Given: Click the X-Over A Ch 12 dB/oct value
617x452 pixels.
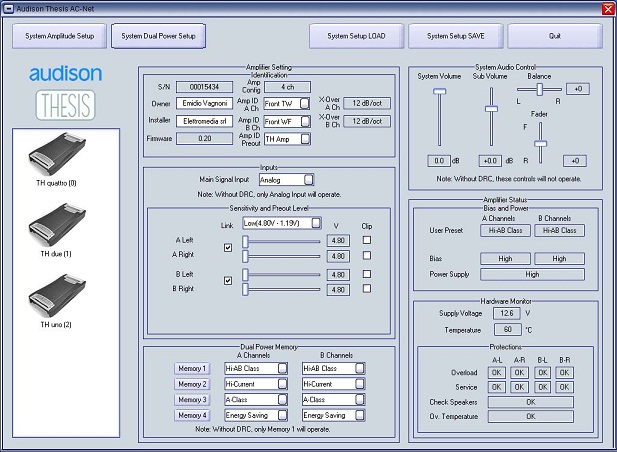Looking at the screenshot, I should tap(367, 103).
